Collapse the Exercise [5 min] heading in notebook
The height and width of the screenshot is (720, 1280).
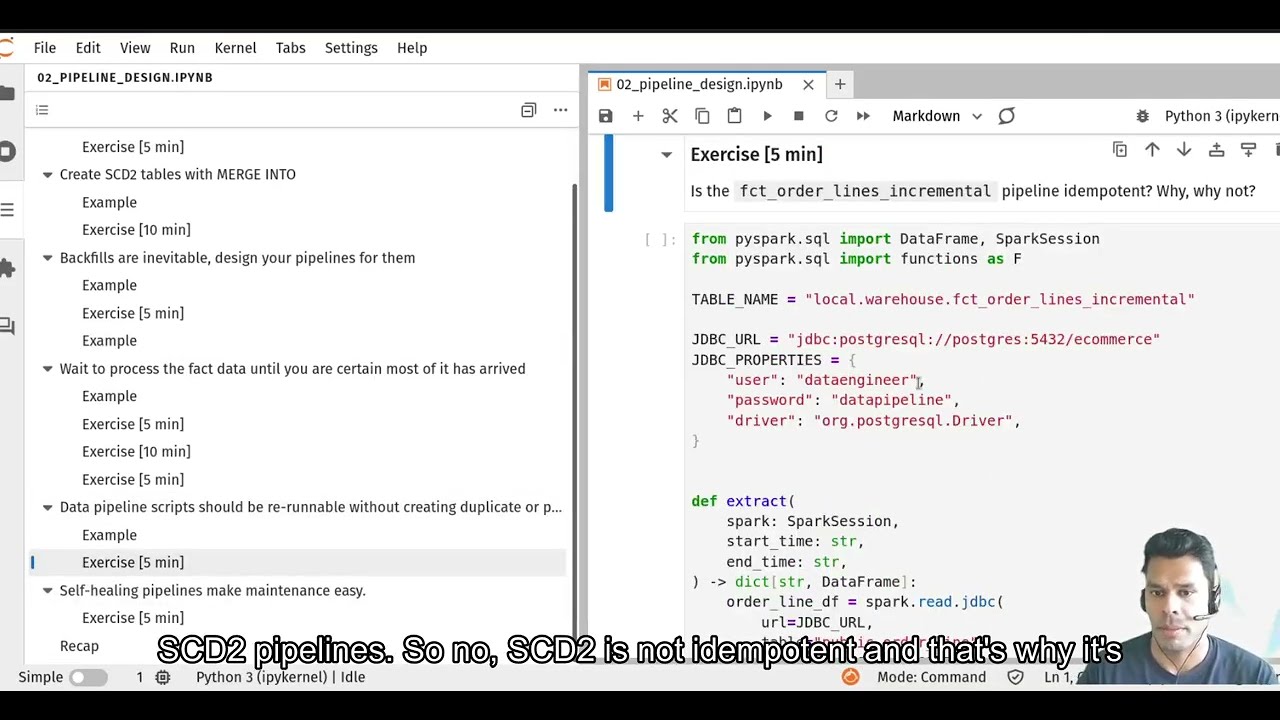click(x=666, y=154)
